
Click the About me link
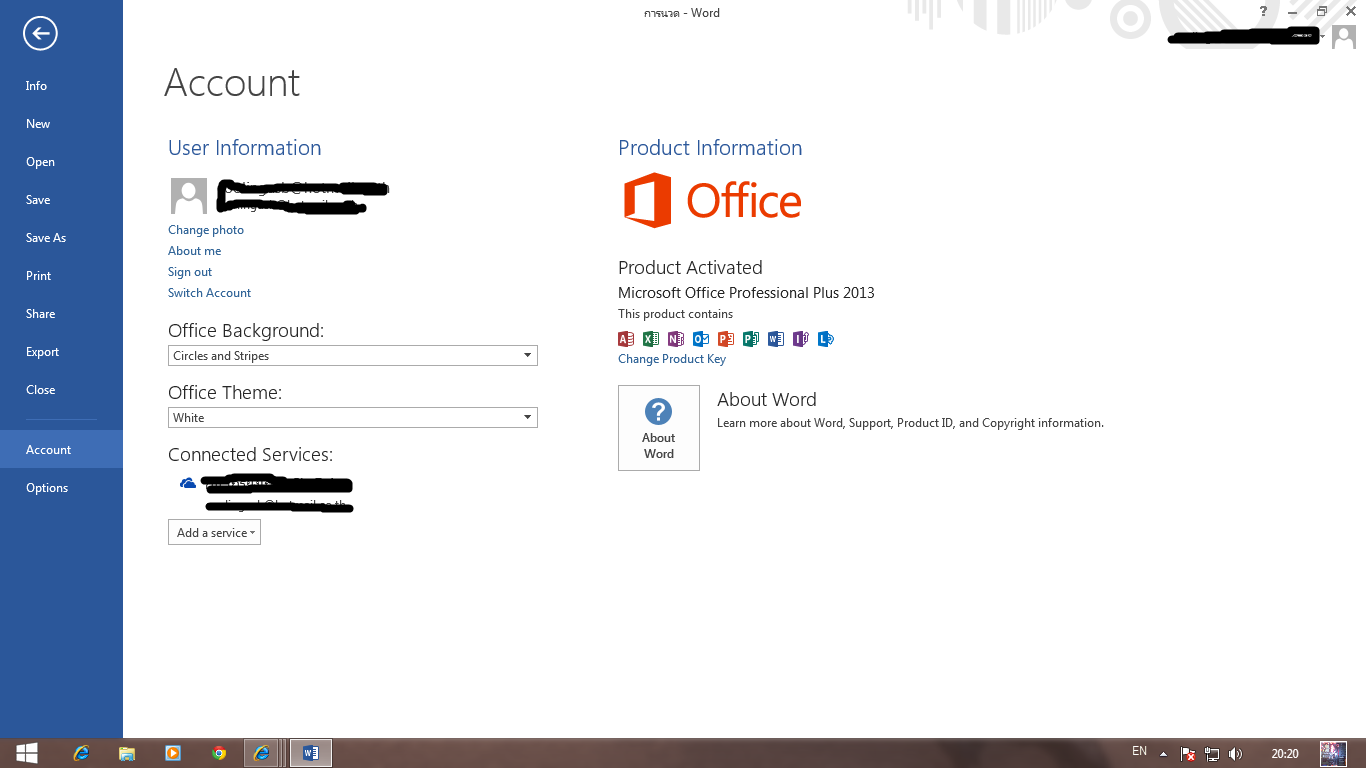pos(195,251)
